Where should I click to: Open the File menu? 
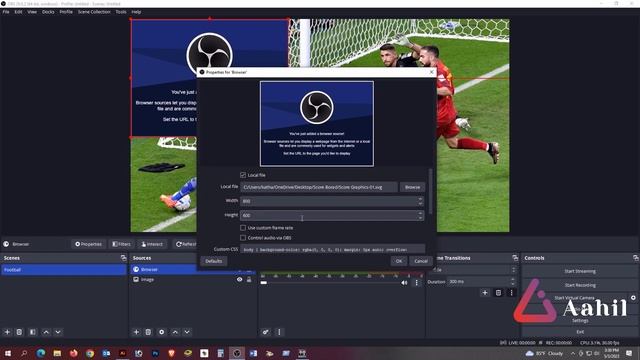coord(6,12)
